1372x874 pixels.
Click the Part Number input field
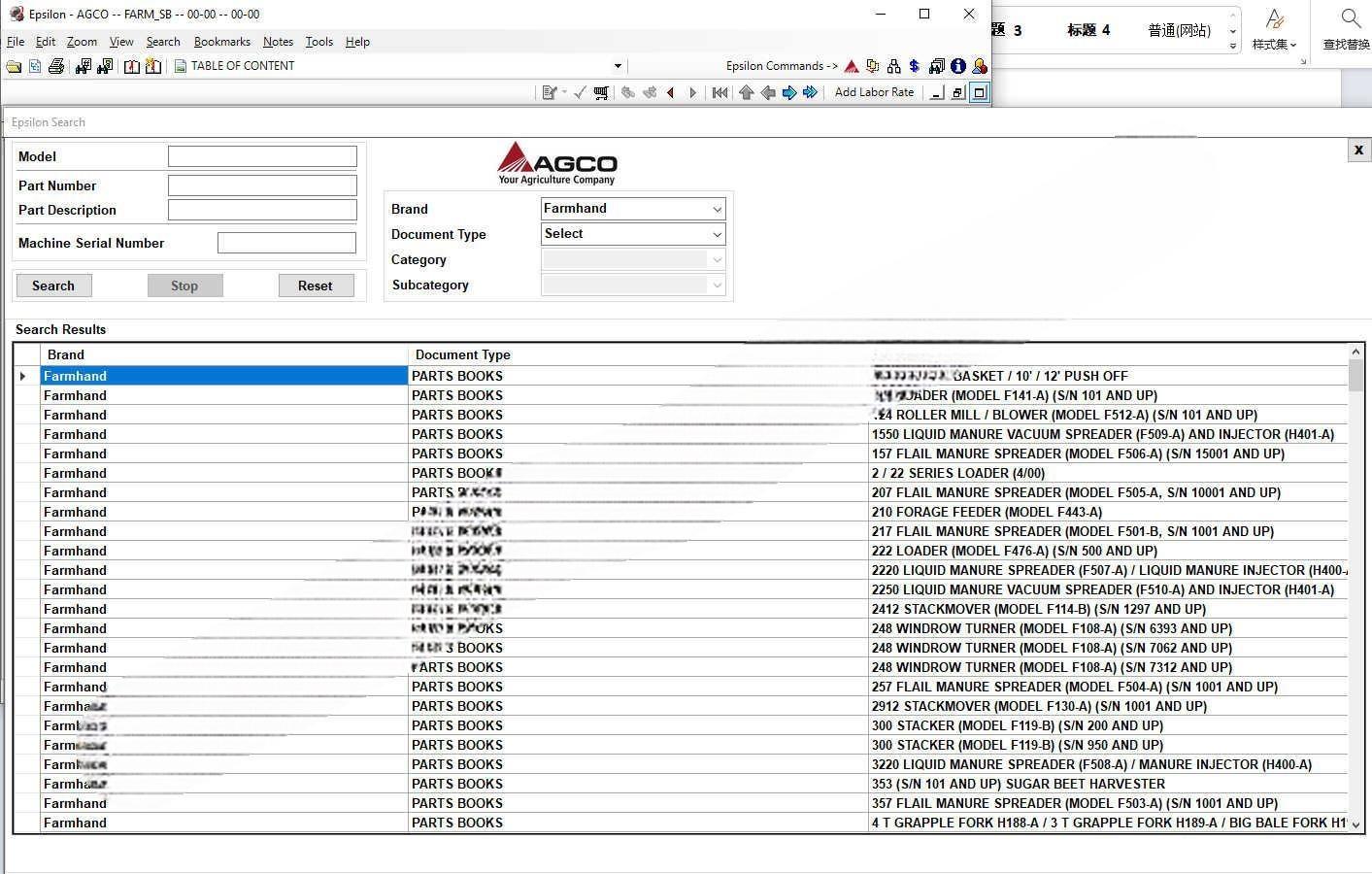[x=262, y=185]
